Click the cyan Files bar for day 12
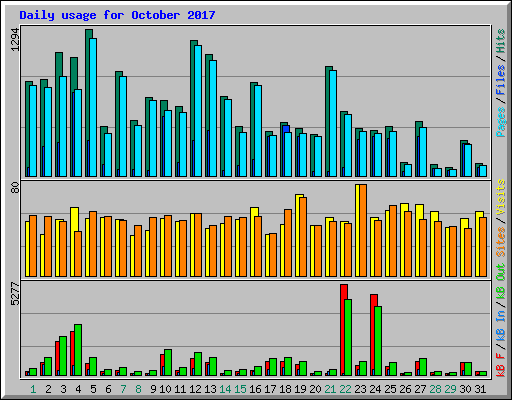This screenshot has width=512, height=400. point(198,111)
